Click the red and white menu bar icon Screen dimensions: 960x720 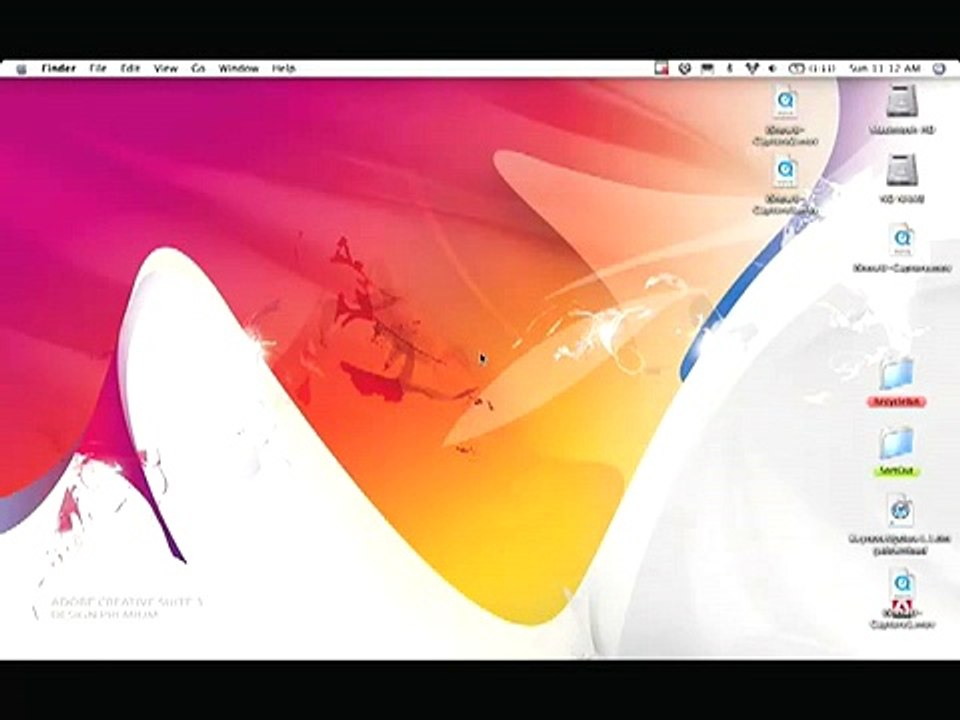pos(661,69)
